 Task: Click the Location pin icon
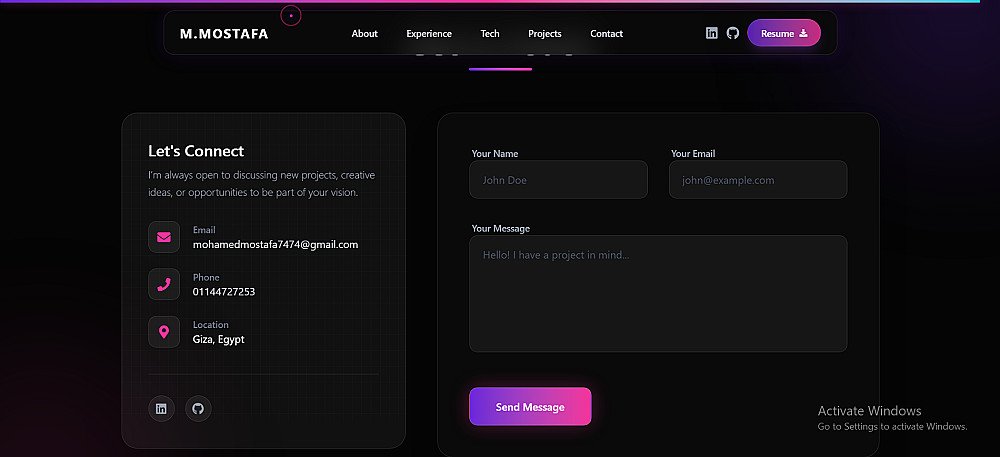[x=164, y=332]
